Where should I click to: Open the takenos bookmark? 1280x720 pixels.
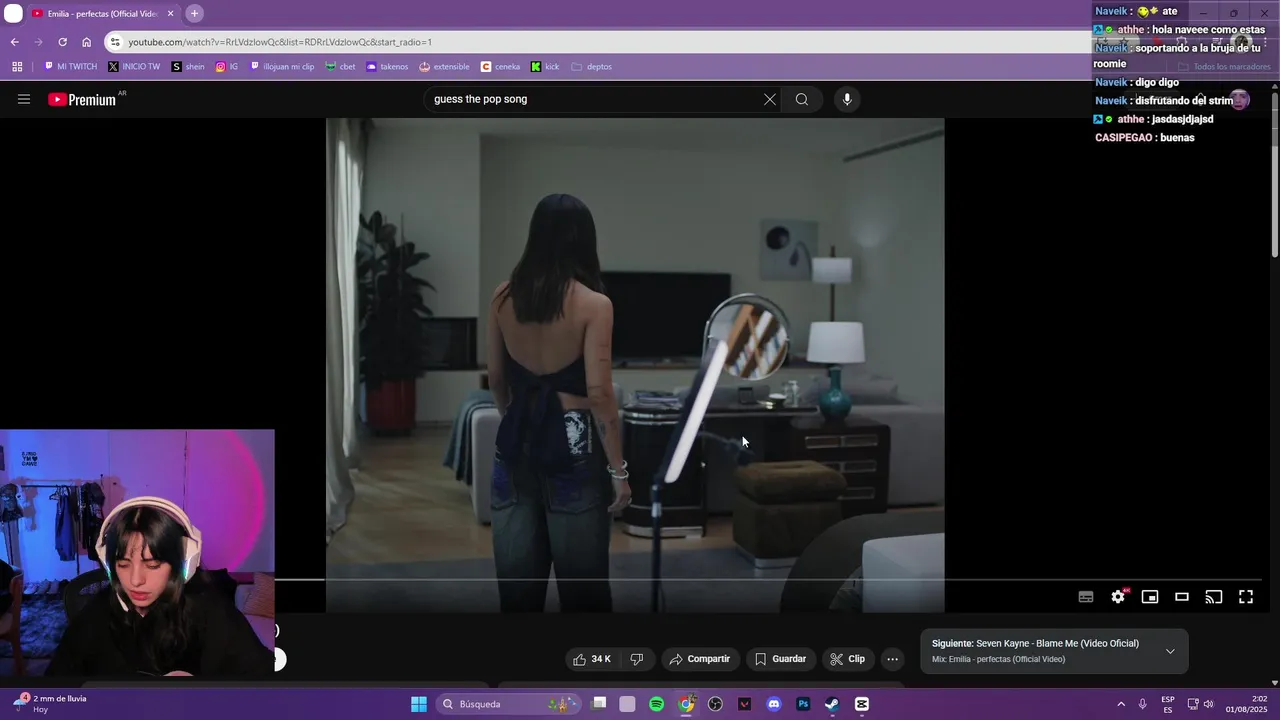(x=387, y=67)
